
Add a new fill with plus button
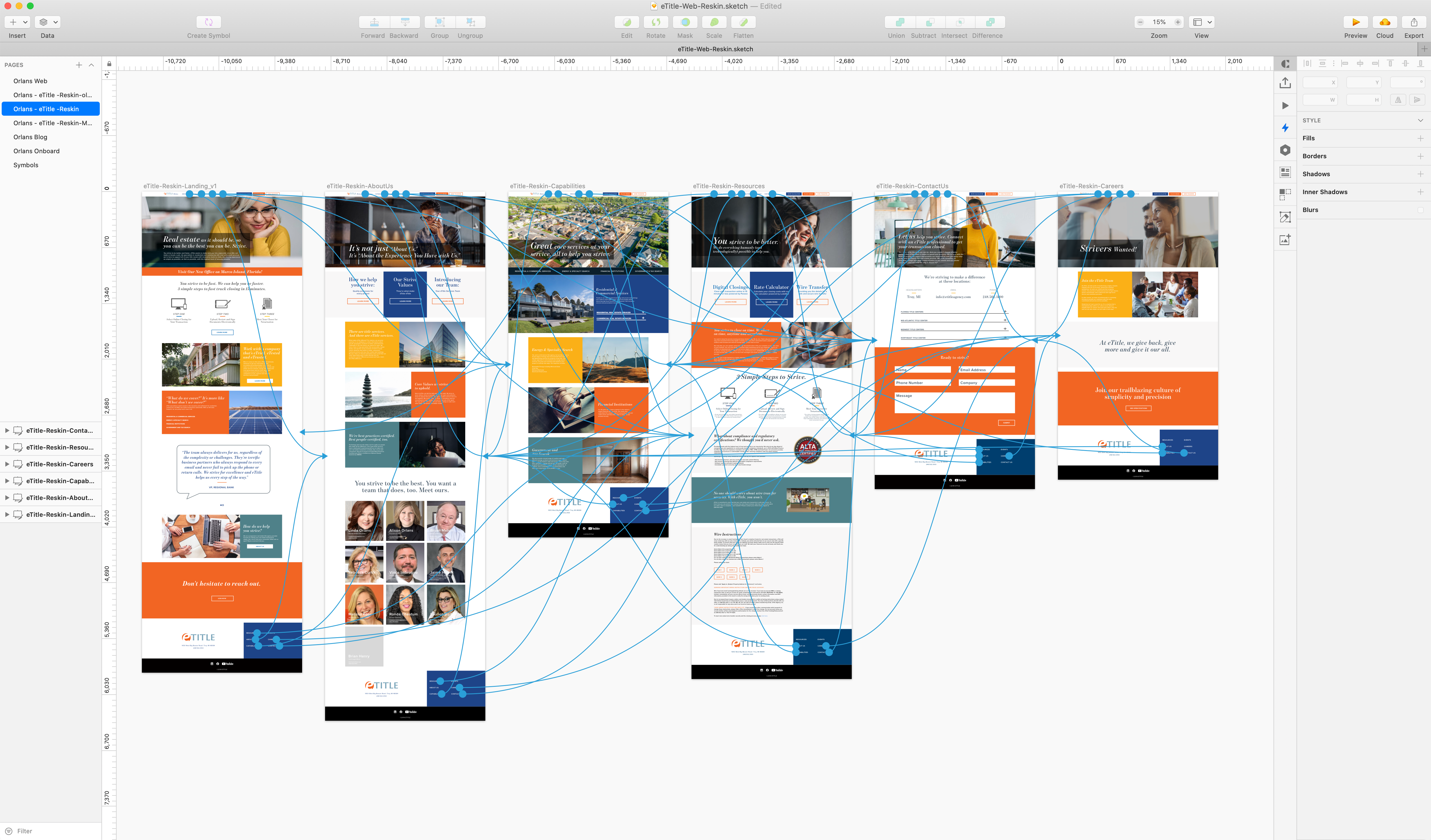click(1420, 138)
